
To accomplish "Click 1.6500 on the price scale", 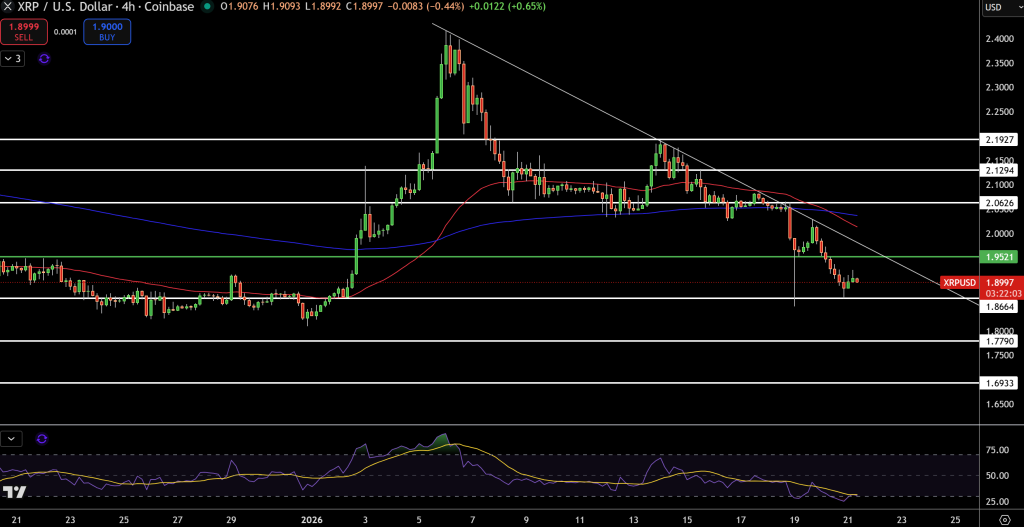I will pos(1000,405).
